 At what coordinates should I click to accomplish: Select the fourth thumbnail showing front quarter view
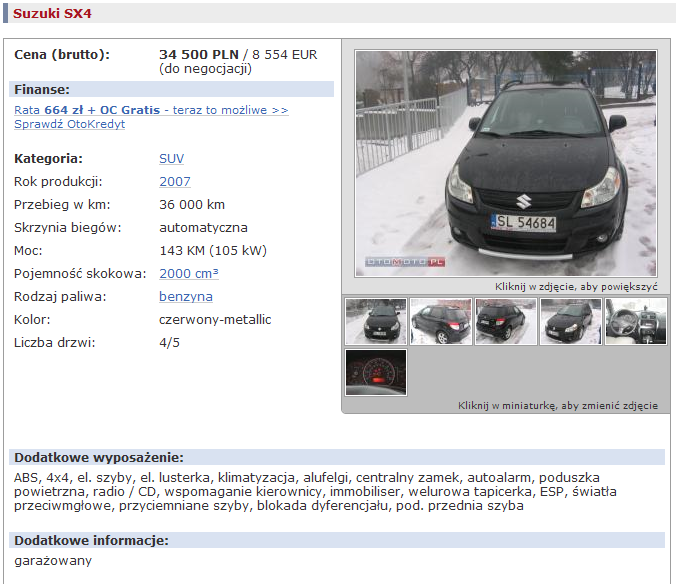tap(571, 322)
